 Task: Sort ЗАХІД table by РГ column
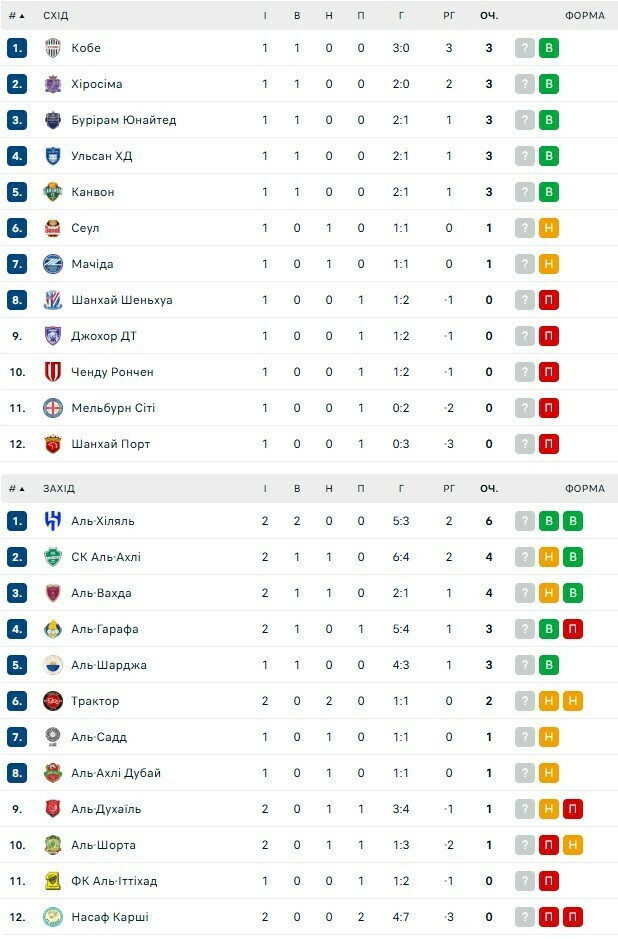[x=449, y=489]
